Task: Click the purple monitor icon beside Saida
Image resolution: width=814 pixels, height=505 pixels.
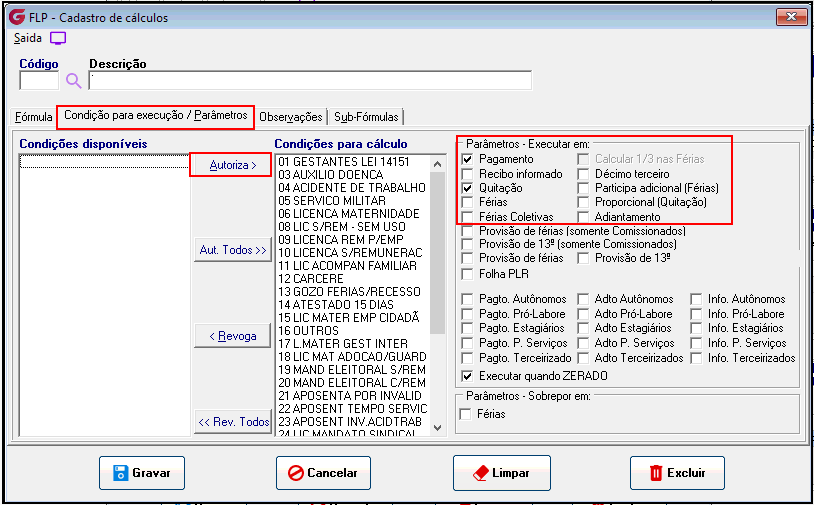Action: (x=58, y=38)
